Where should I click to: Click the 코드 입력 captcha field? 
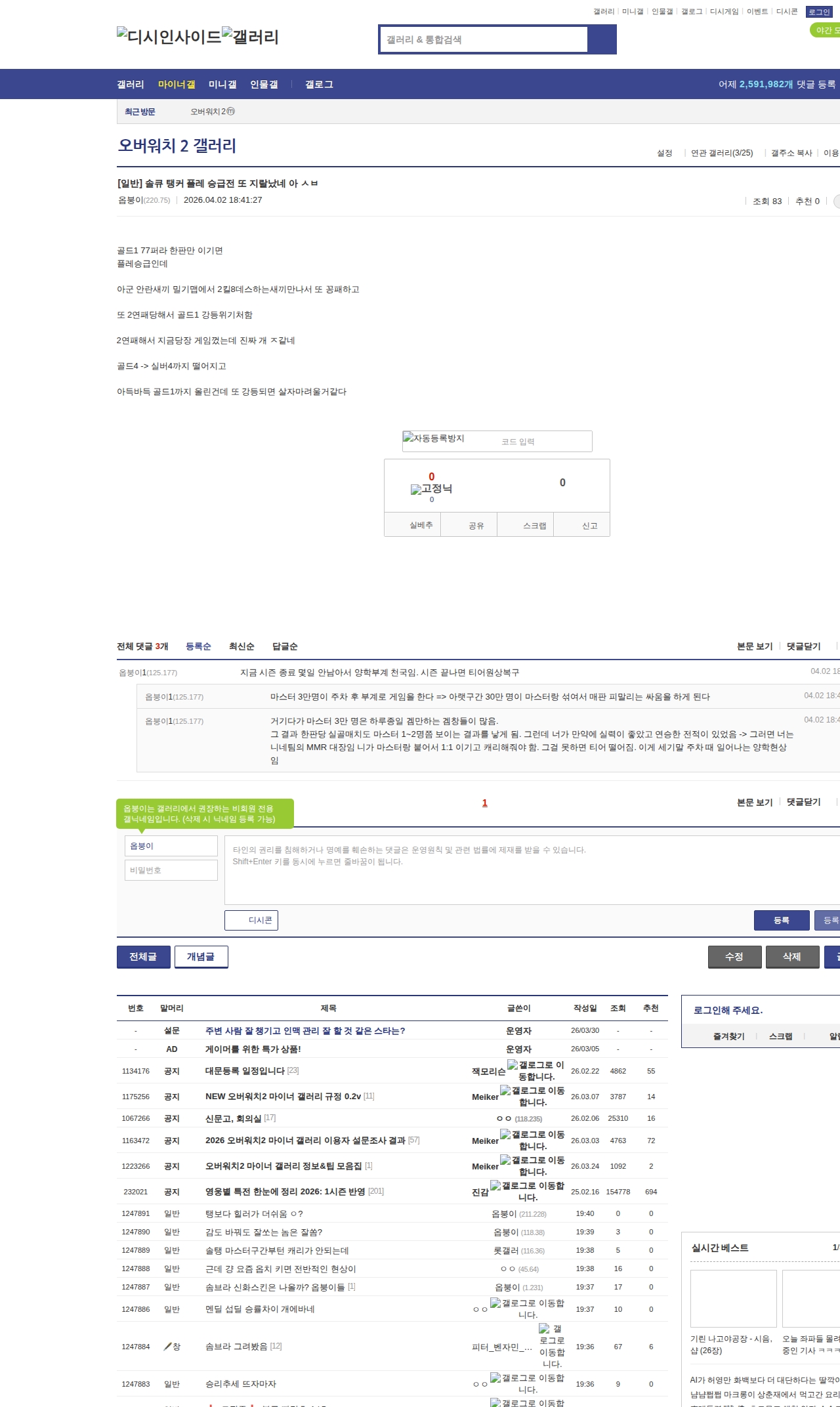coord(542,442)
